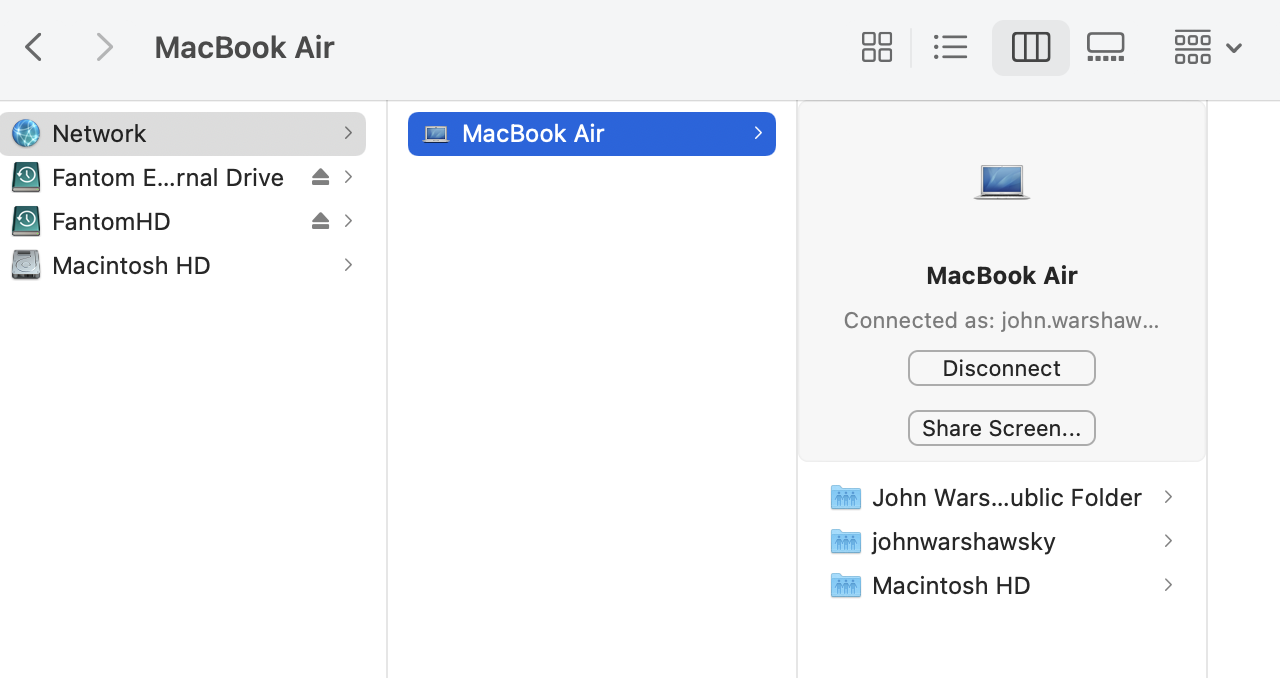1280x678 pixels.
Task: Click bold MacBook Air name in preview
Action: (1002, 275)
